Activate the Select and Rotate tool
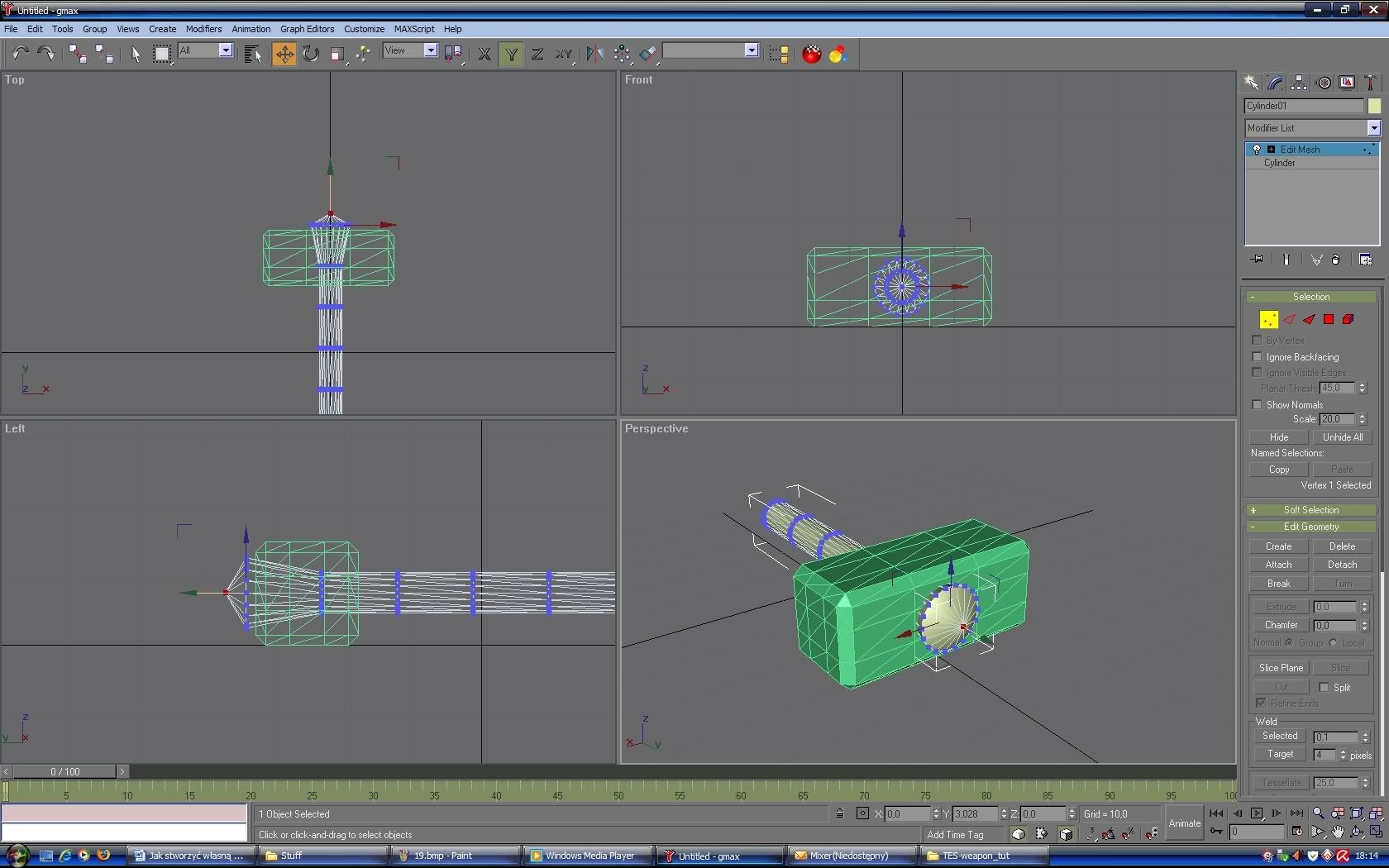Viewport: 1389px width, 868px height. [310, 54]
